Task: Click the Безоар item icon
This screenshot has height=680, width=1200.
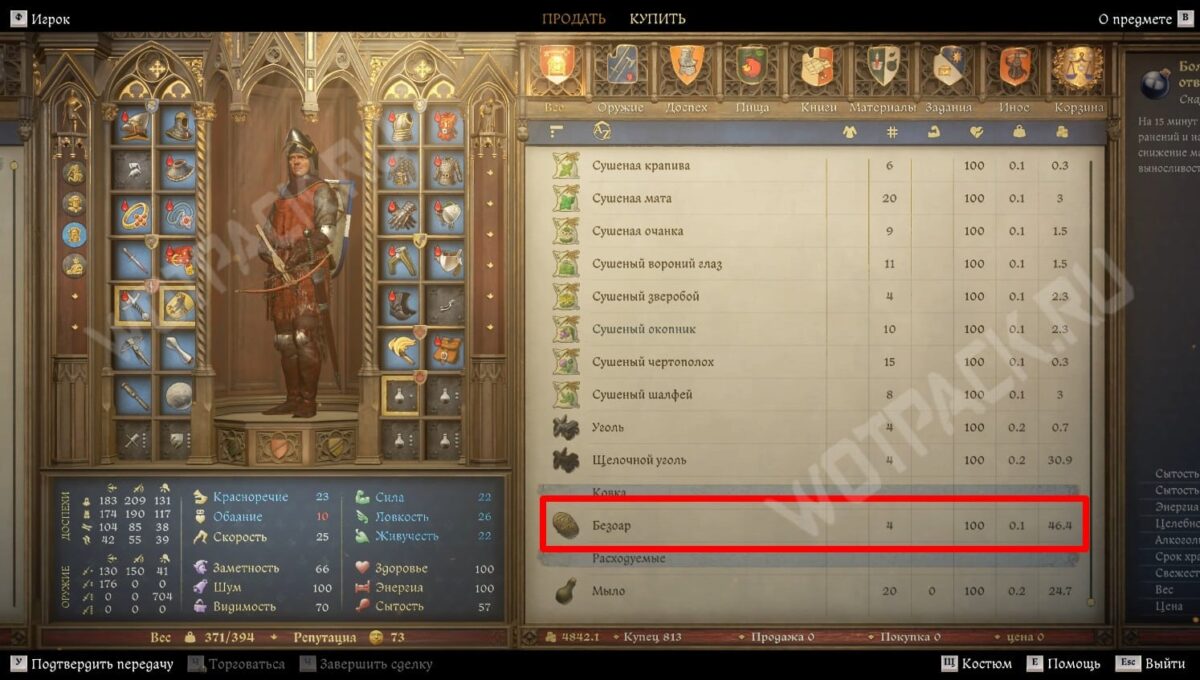Action: pos(566,525)
